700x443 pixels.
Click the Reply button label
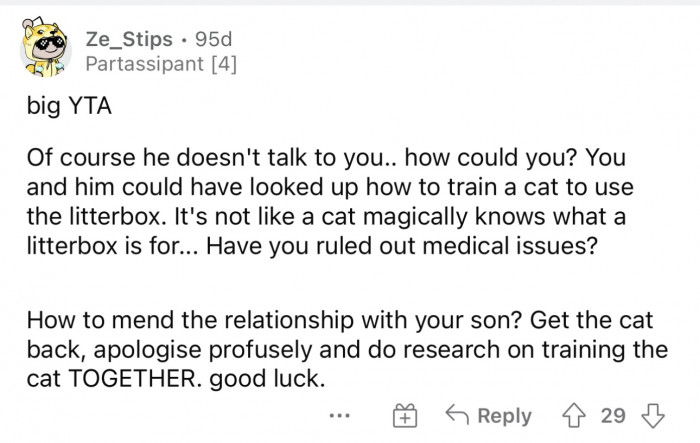point(503,415)
